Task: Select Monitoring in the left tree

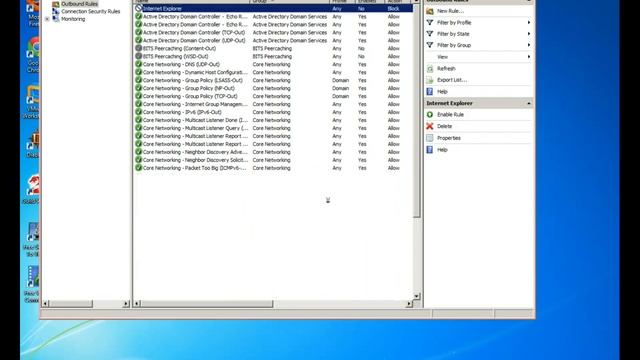Action: tap(73, 19)
